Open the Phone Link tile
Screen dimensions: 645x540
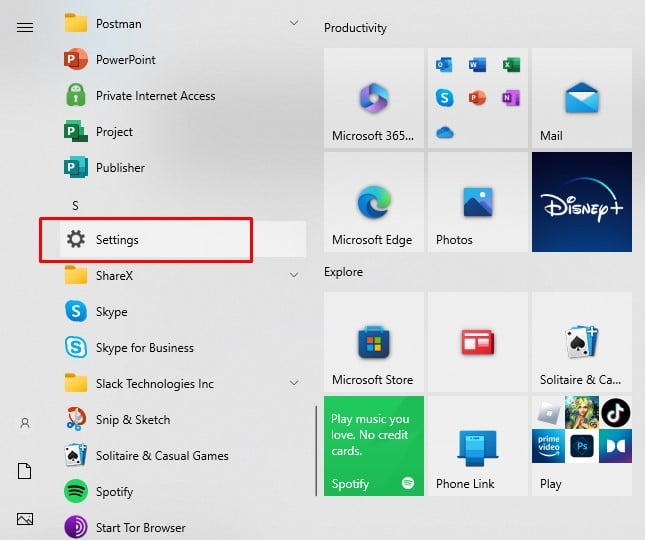tap(478, 446)
